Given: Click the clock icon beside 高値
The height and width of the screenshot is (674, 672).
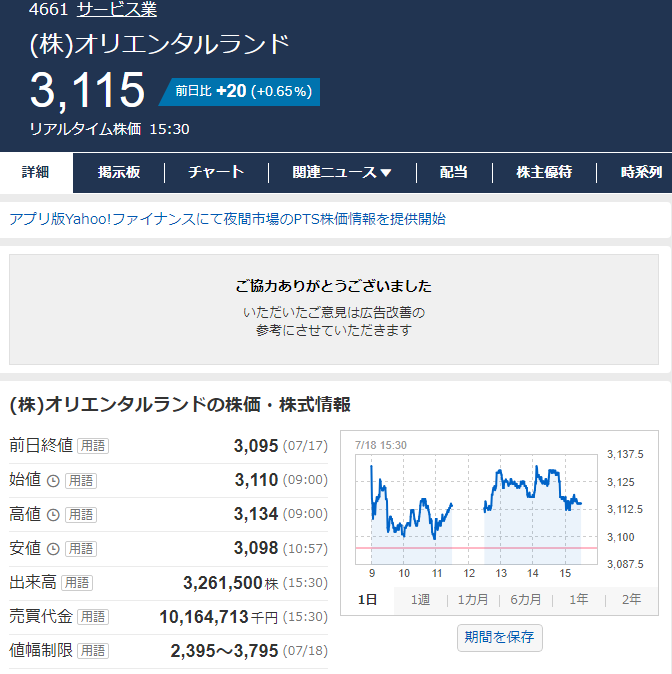Looking at the screenshot, I should tap(53, 515).
